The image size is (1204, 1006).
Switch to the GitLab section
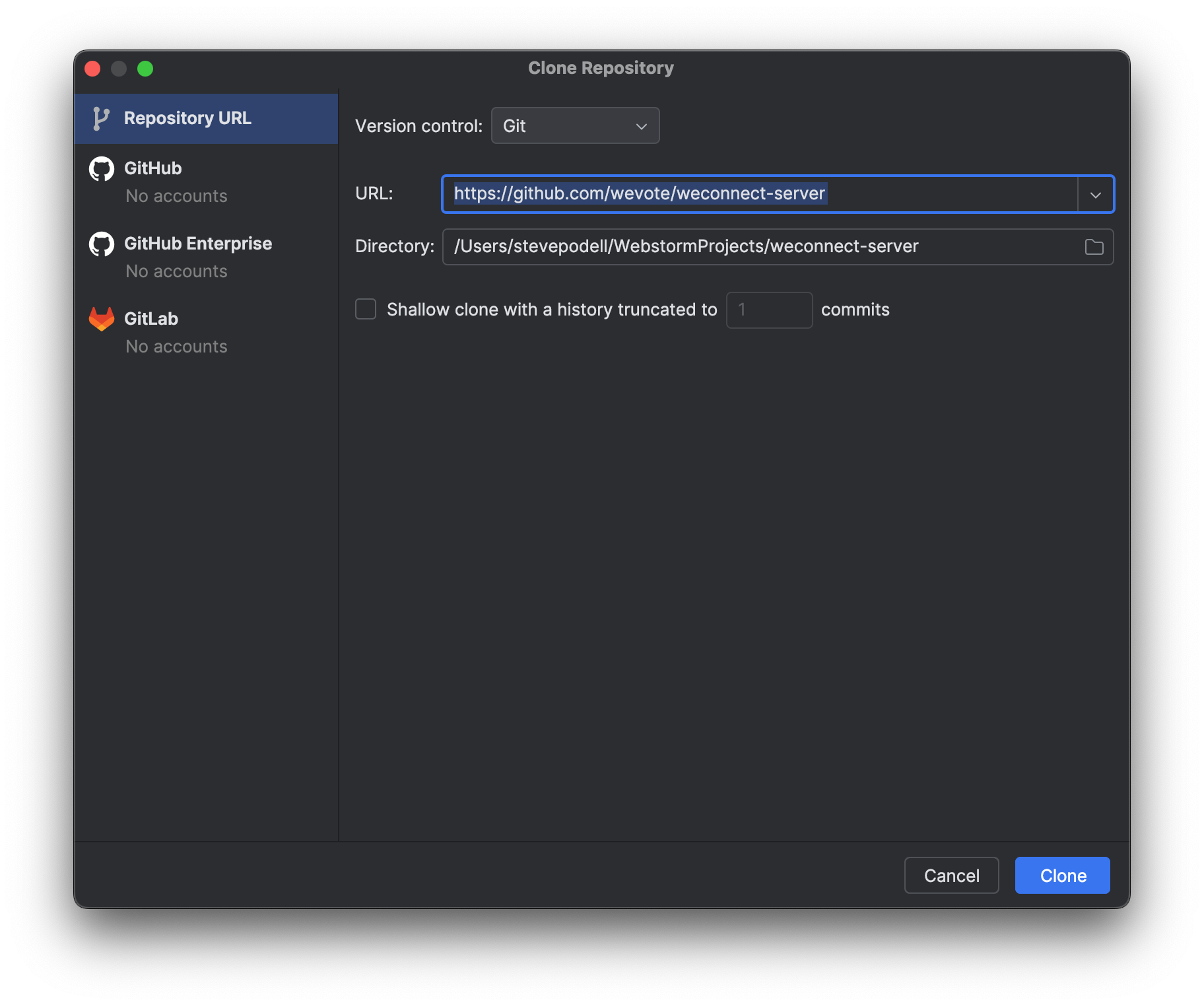pos(207,332)
